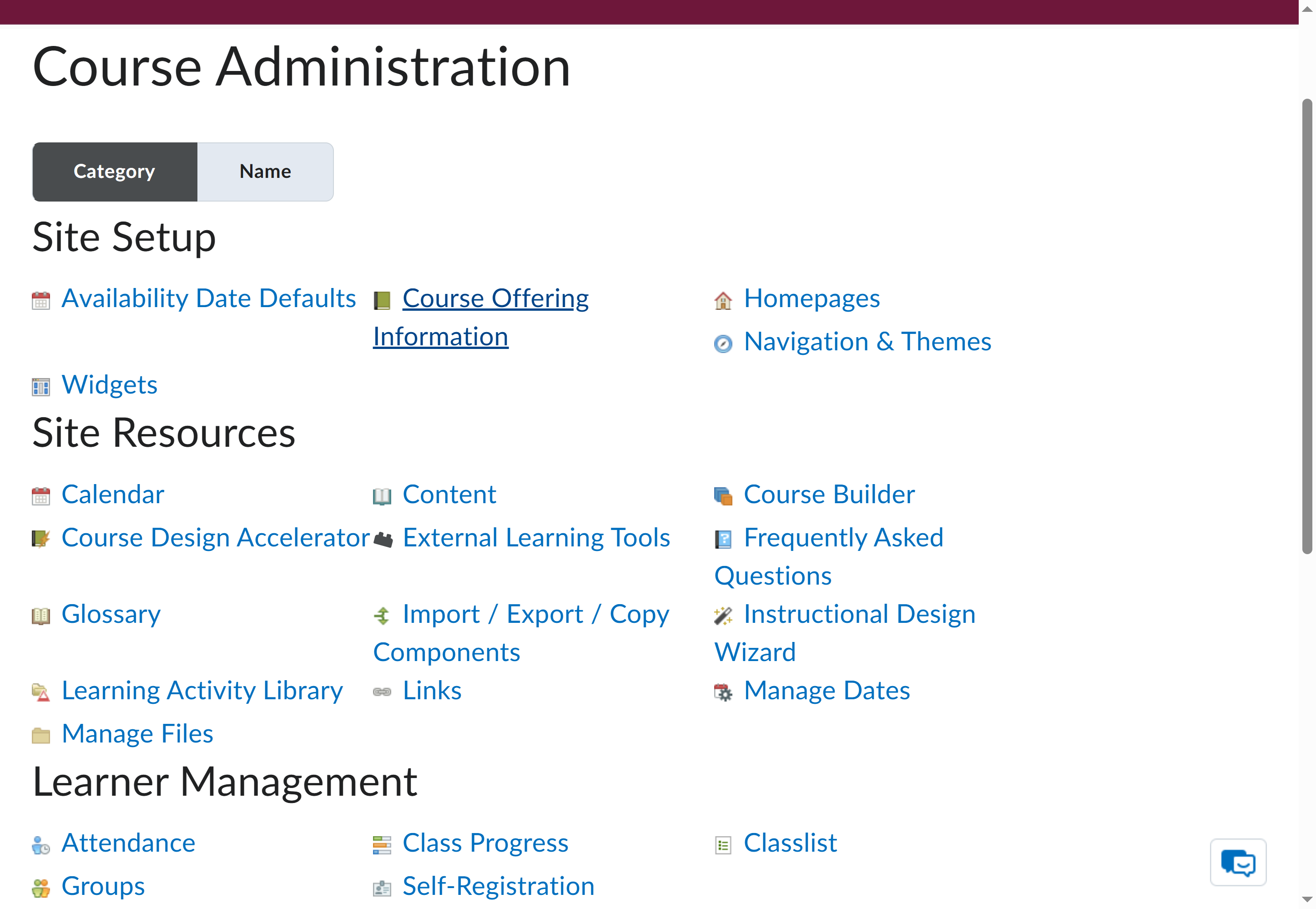Click the house icon next to Homepages
This screenshot has width=1316, height=909.
click(x=723, y=300)
